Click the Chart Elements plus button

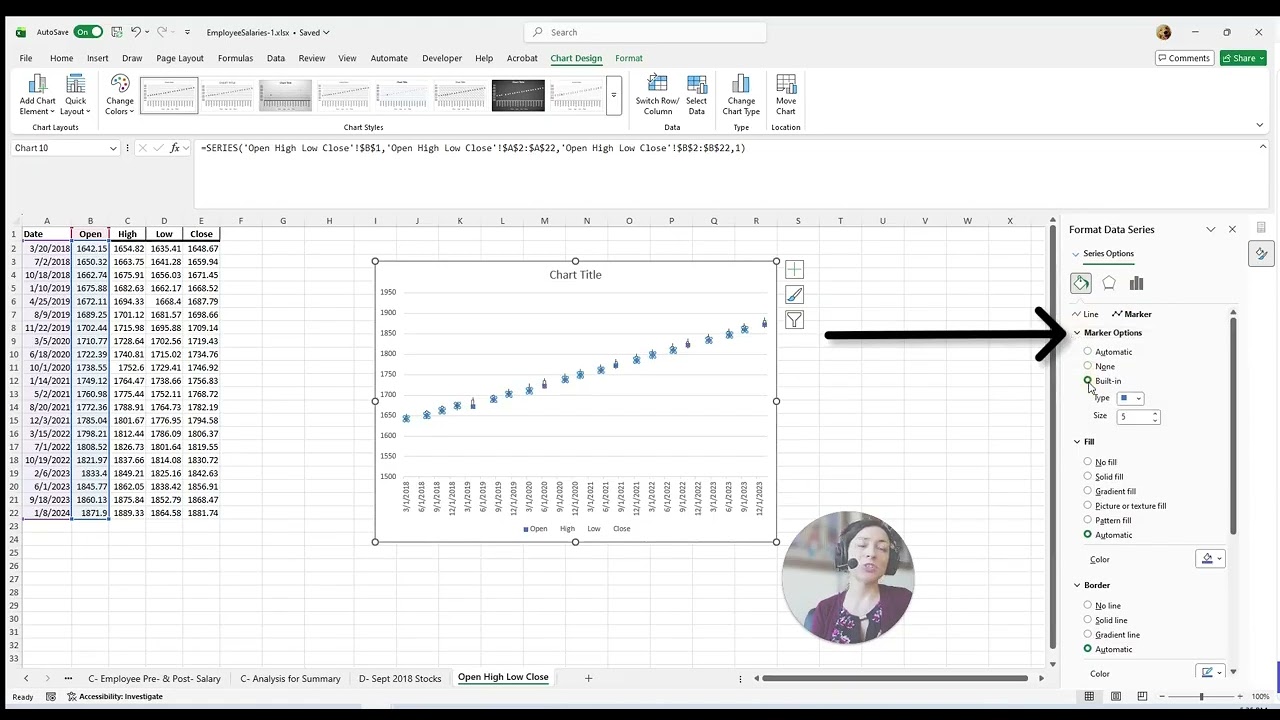point(794,269)
